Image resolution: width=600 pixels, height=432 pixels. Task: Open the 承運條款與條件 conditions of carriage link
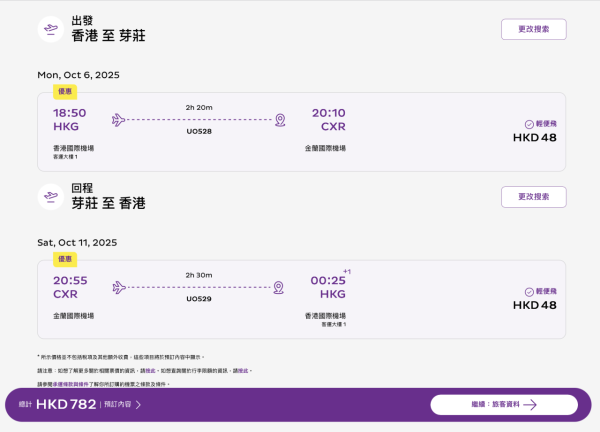[x=70, y=384]
